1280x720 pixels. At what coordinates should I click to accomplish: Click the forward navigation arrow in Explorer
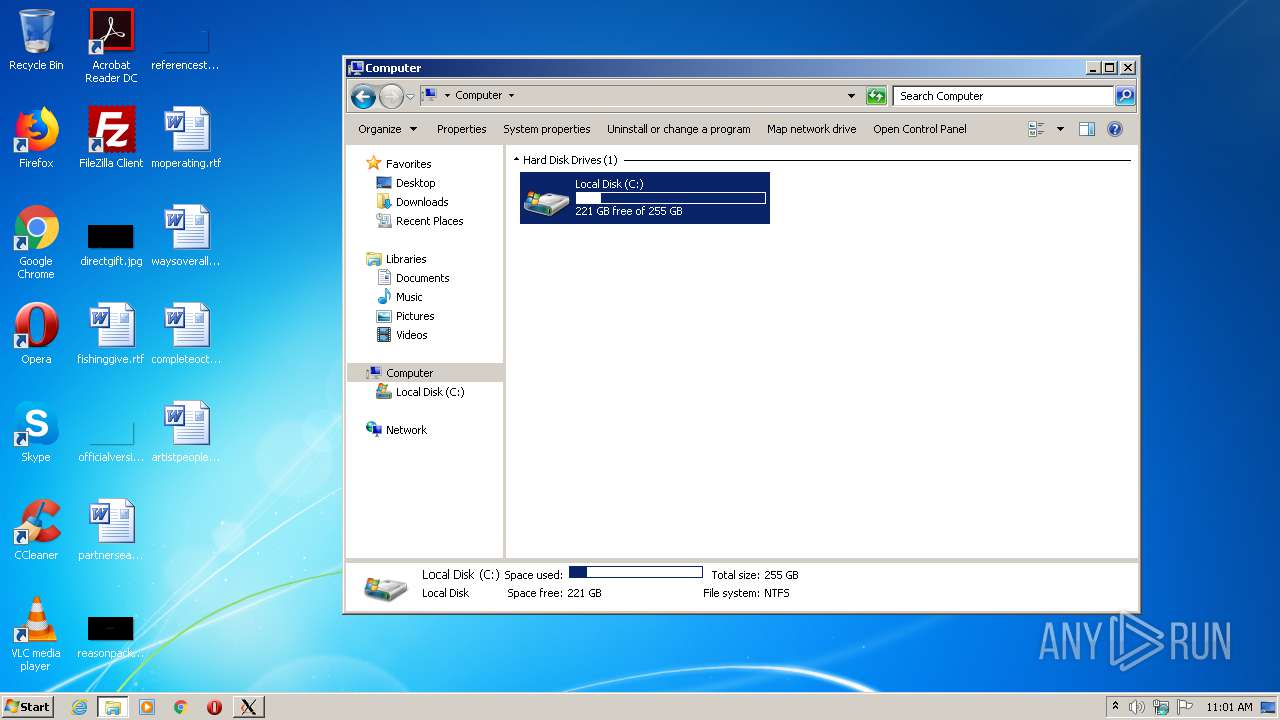click(x=391, y=96)
